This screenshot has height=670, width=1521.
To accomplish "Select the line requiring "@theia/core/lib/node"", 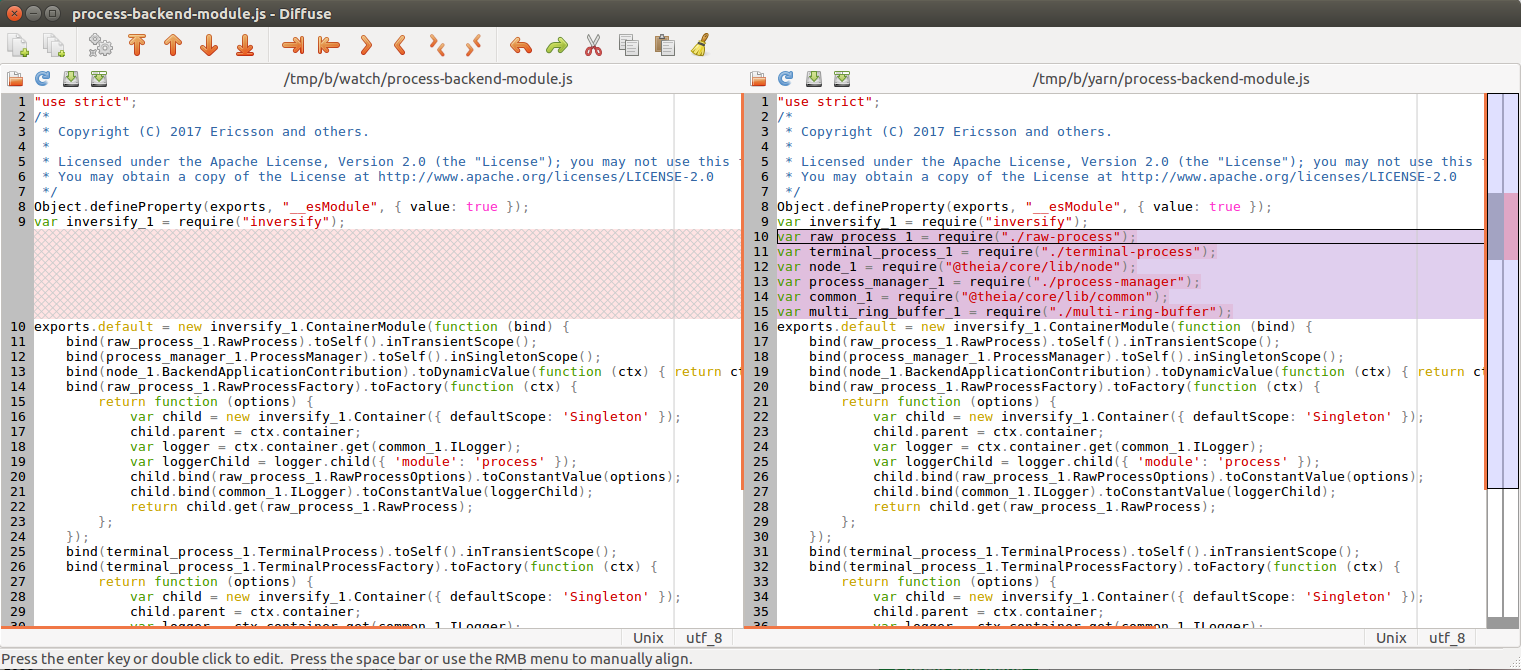I will click(x=1130, y=267).
